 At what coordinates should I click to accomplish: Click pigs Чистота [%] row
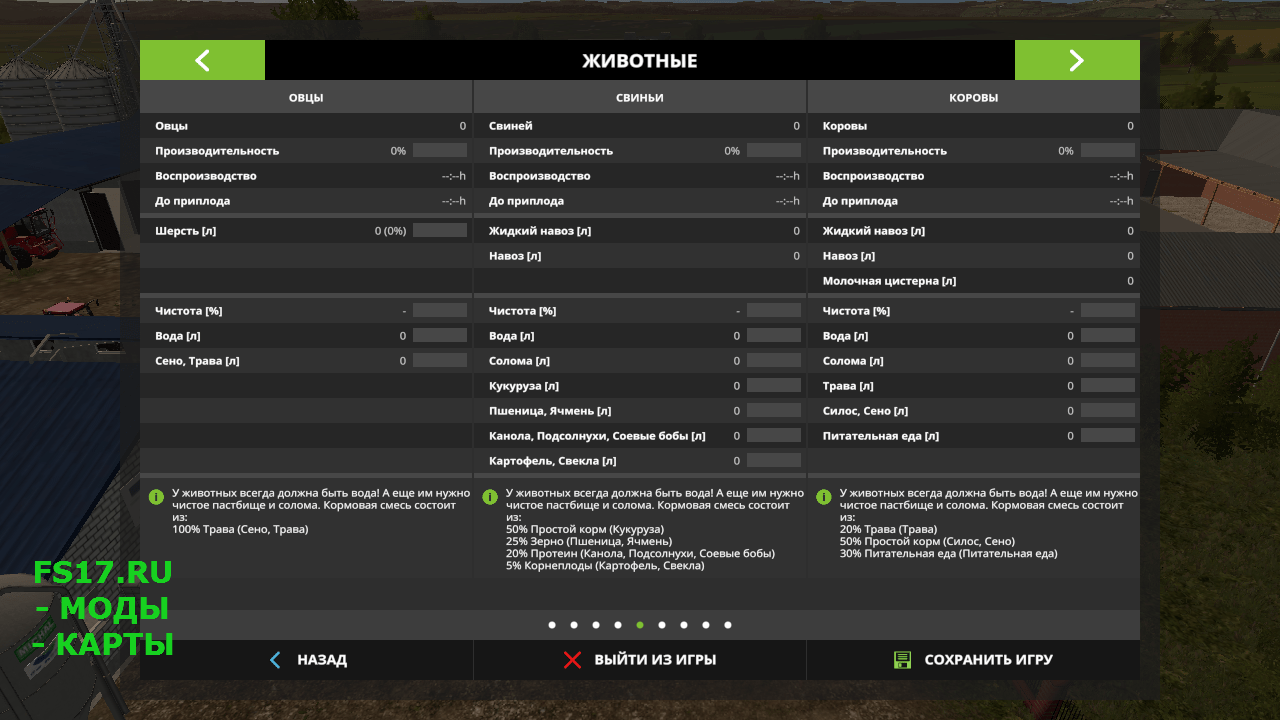(x=640, y=311)
